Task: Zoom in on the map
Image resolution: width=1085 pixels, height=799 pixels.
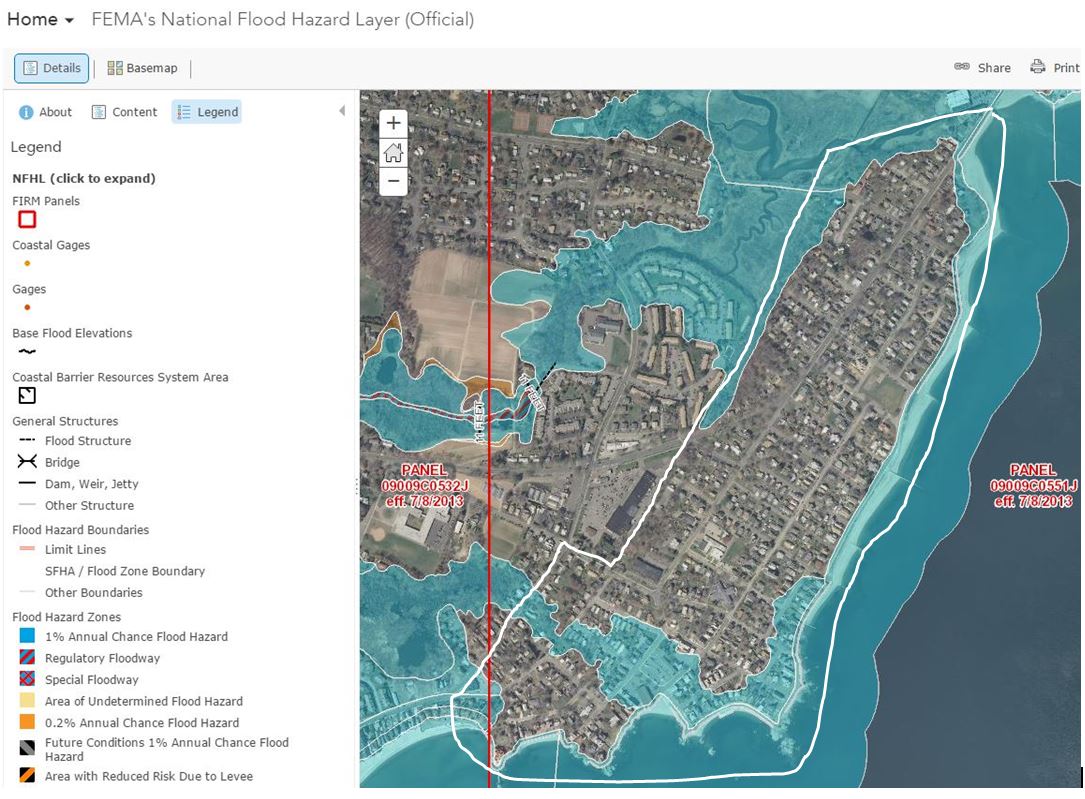Action: click(x=393, y=123)
